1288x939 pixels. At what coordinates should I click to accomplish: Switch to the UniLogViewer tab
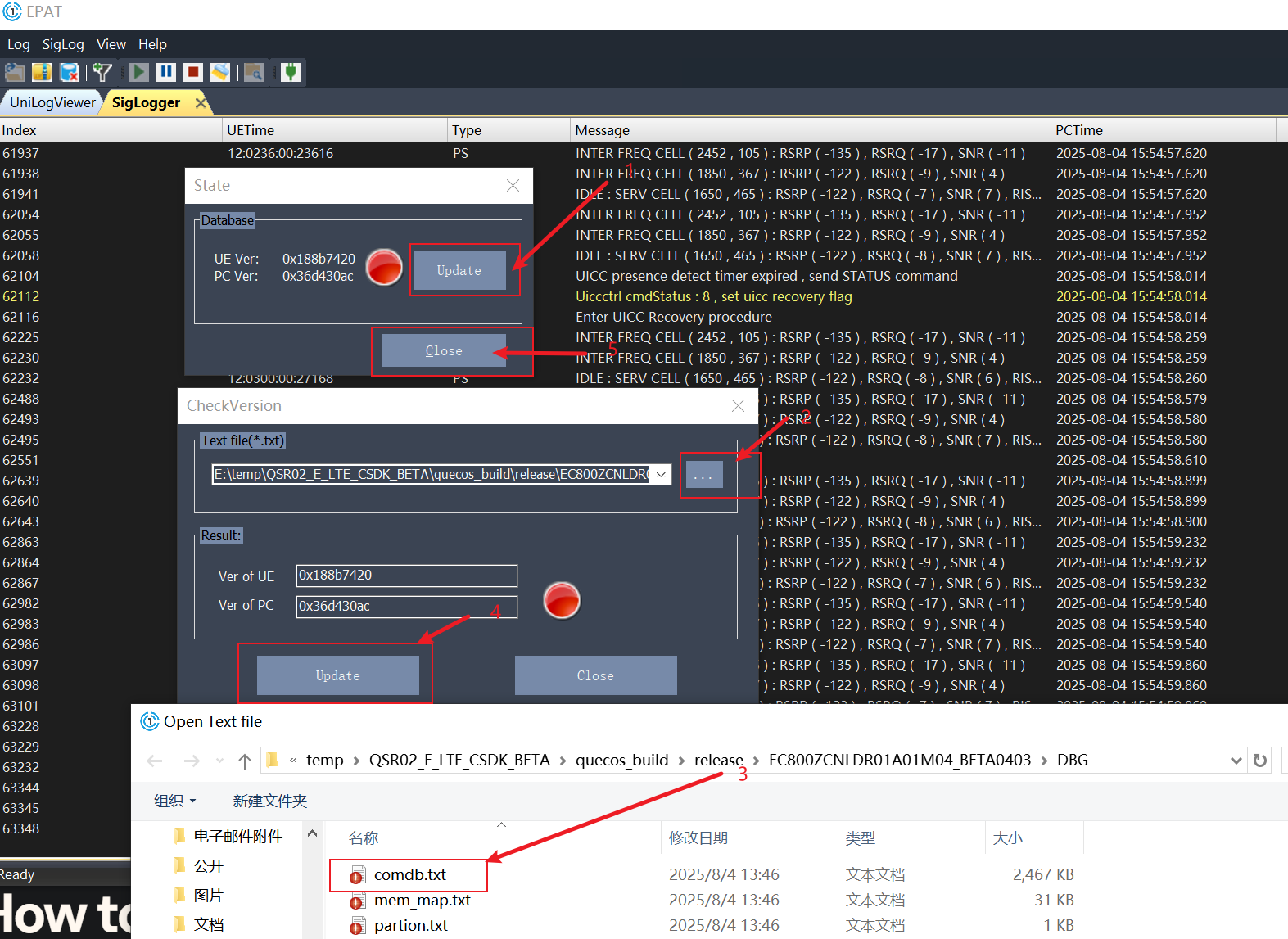click(x=52, y=102)
